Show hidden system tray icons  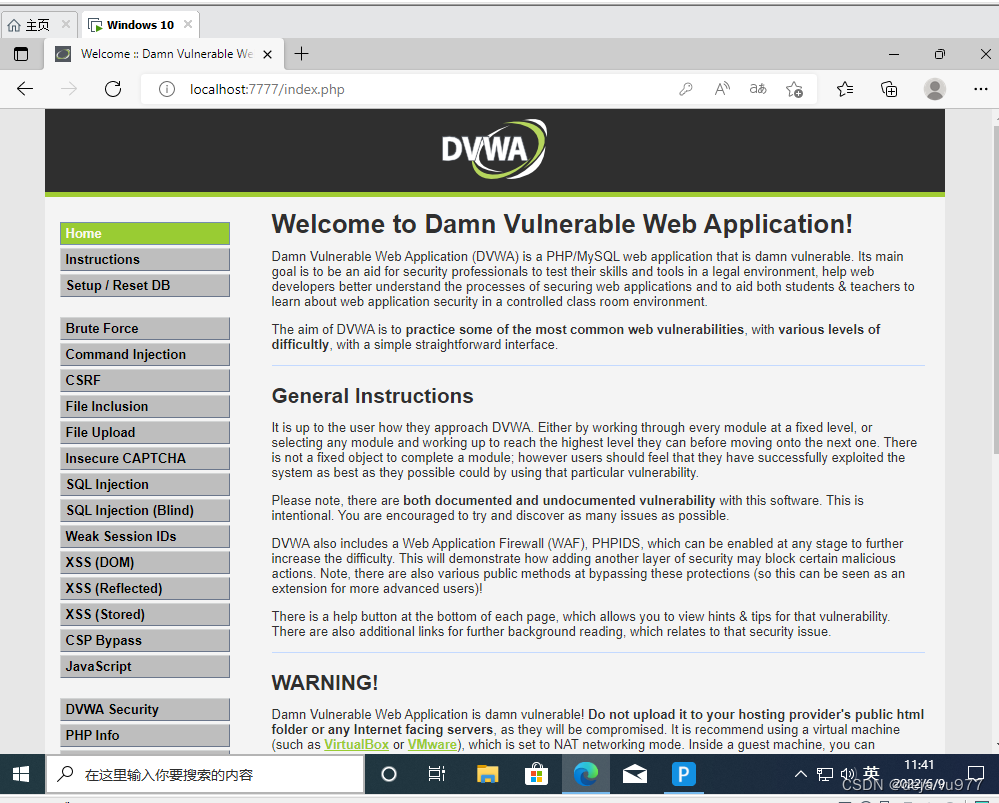pyautogui.click(x=801, y=774)
